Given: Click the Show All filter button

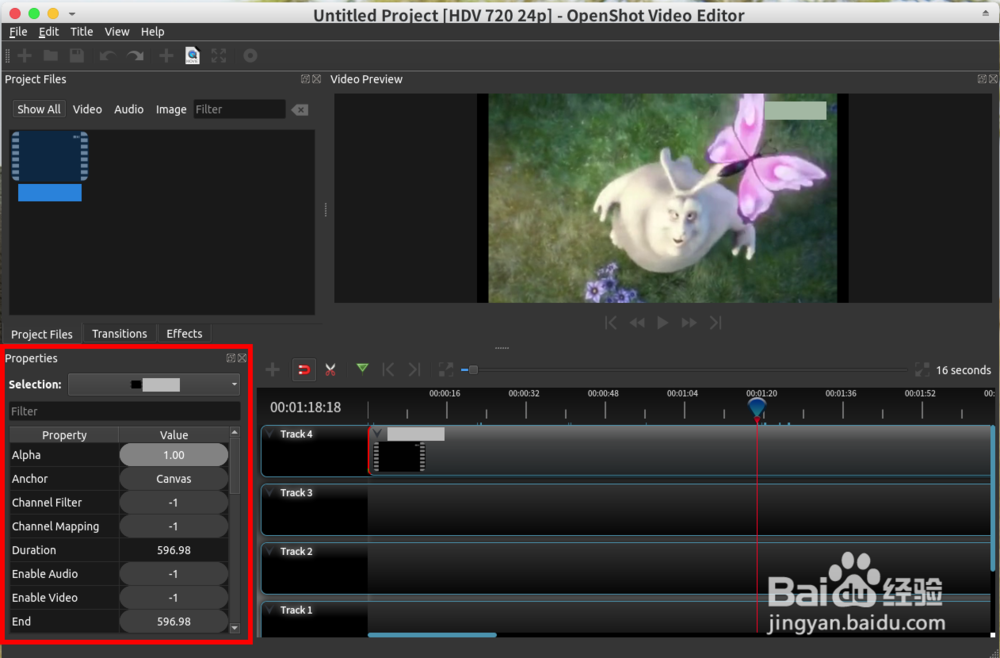Looking at the screenshot, I should (39, 109).
